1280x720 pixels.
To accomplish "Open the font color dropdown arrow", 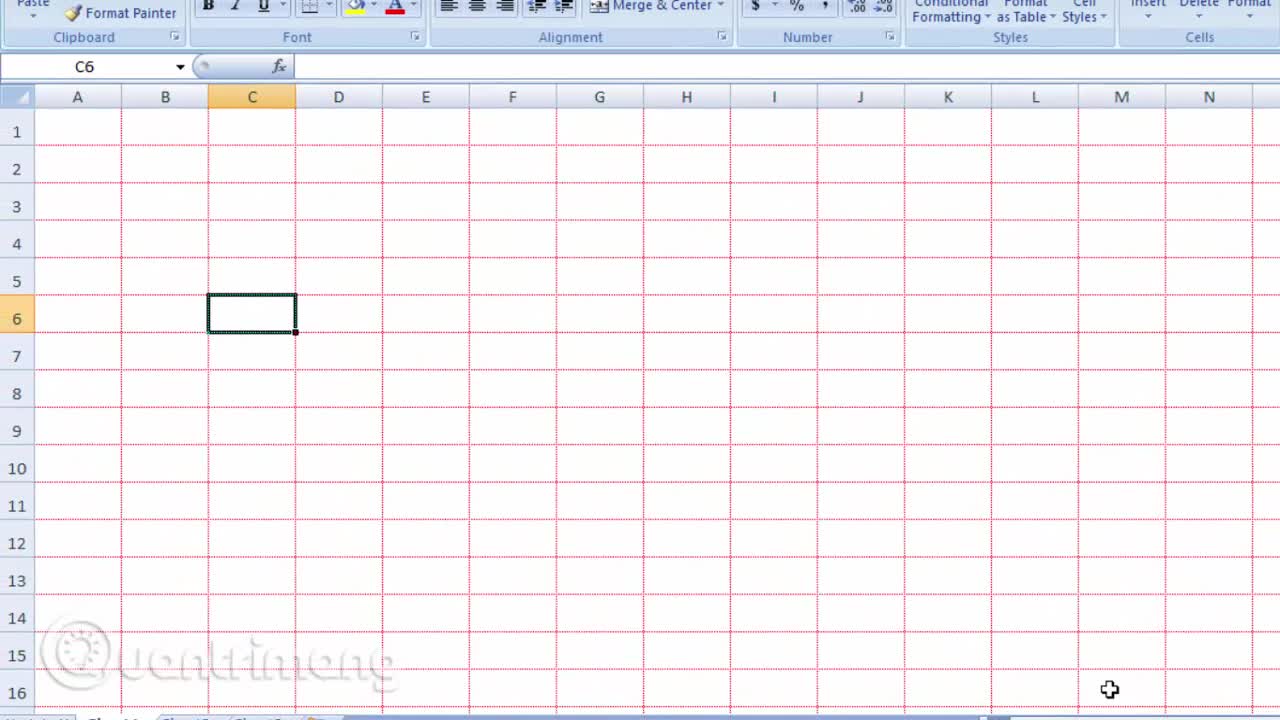I will pos(414,6).
